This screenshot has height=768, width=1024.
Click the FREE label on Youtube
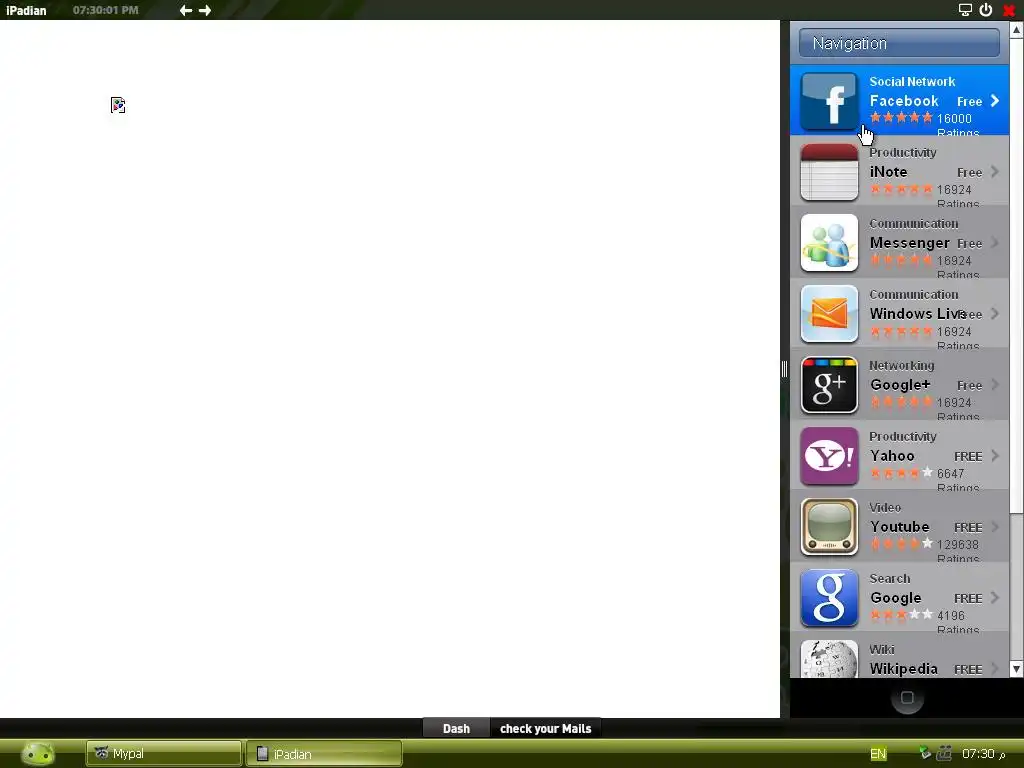968,528
